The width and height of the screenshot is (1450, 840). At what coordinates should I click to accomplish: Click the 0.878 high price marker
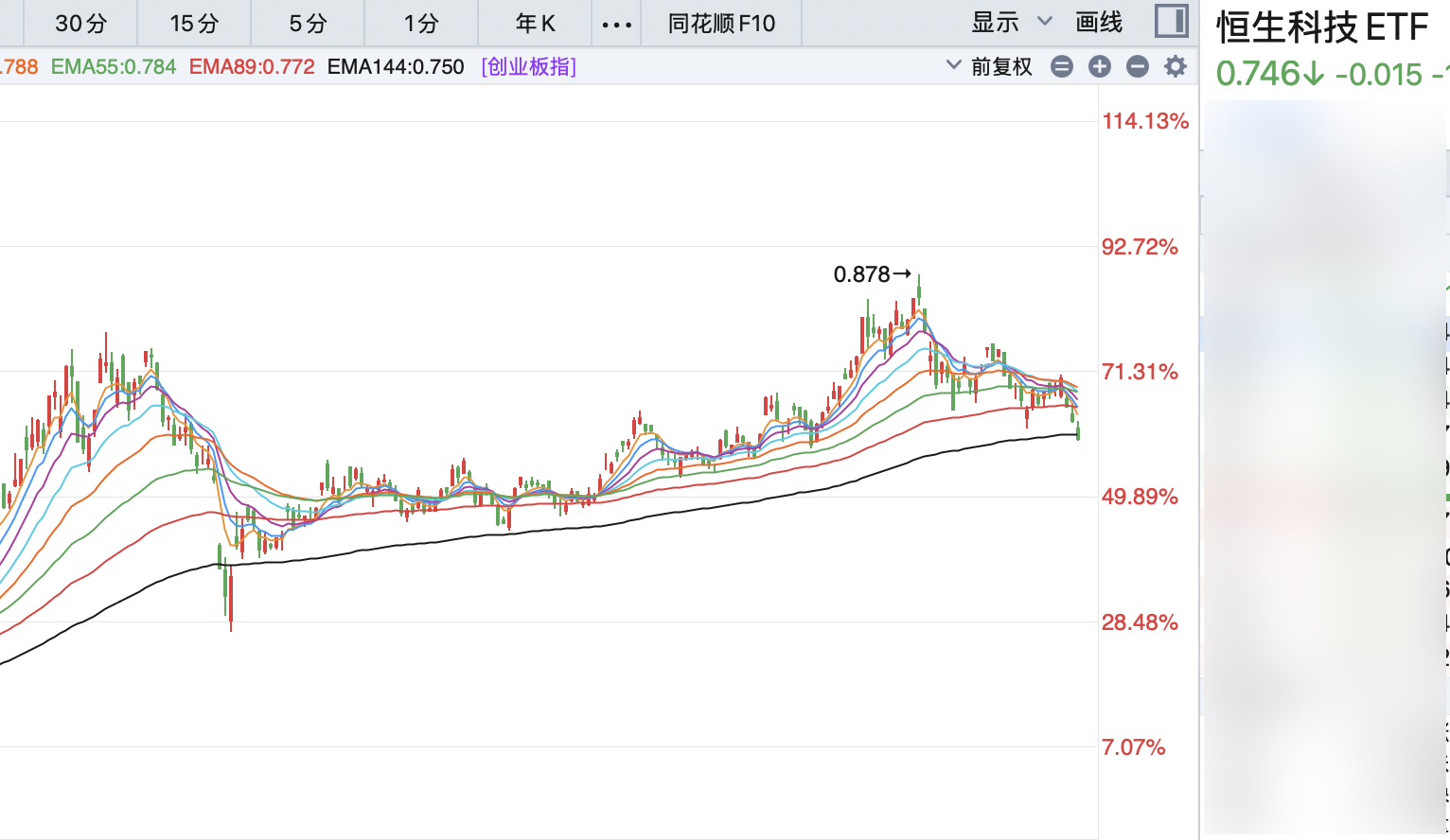click(x=861, y=274)
